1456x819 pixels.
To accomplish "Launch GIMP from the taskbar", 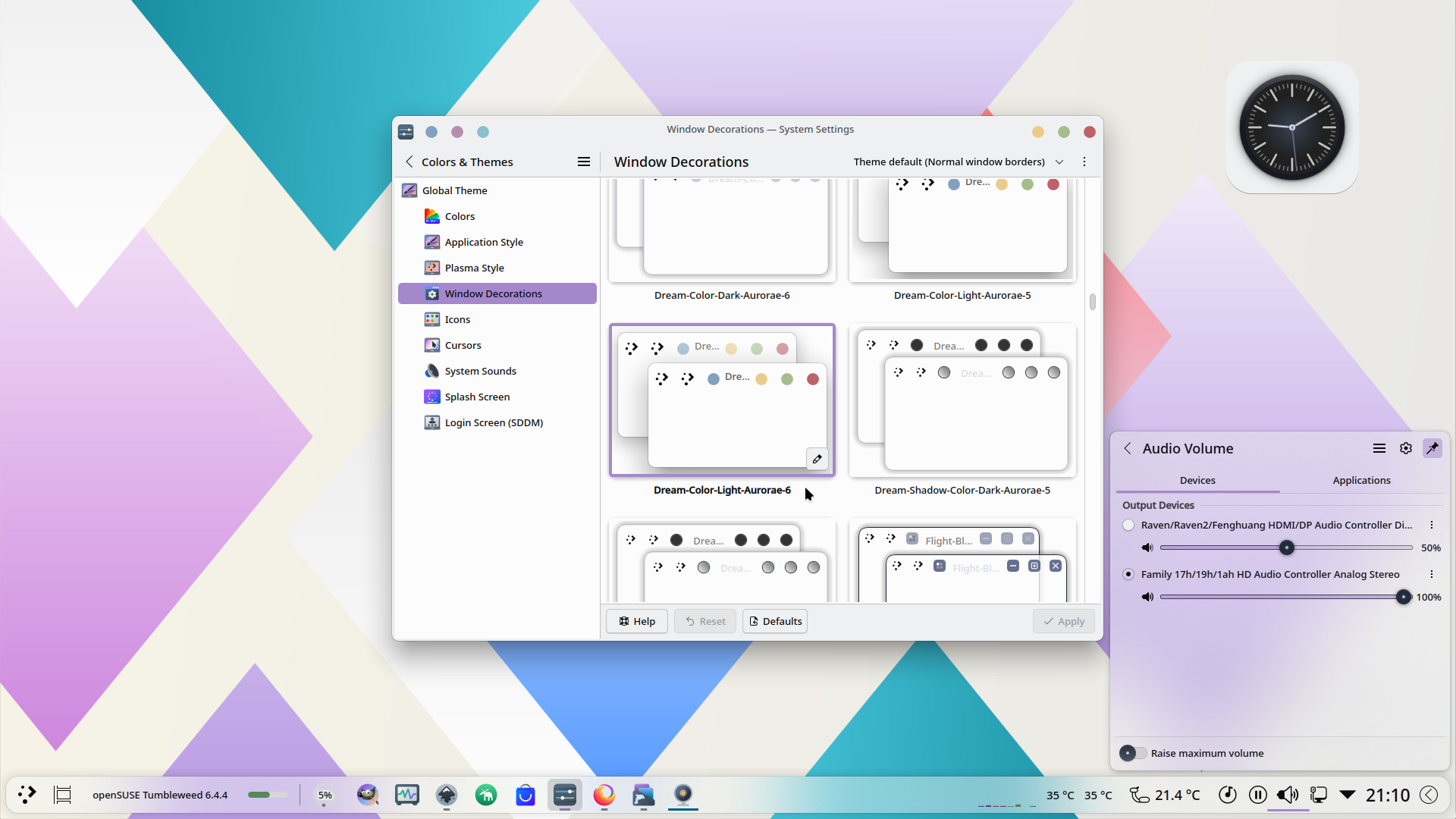I will (x=368, y=795).
